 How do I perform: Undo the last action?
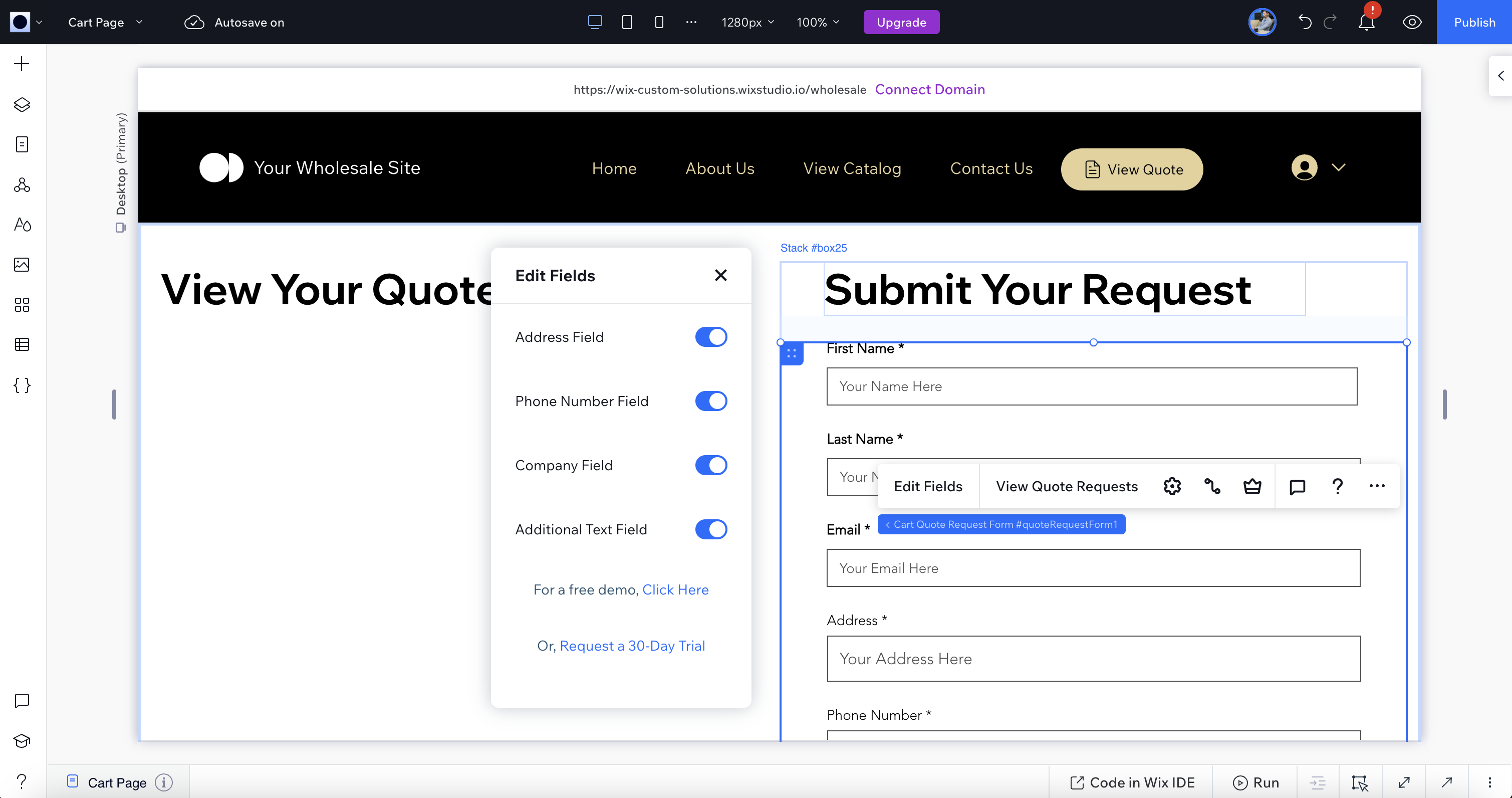pos(1305,23)
